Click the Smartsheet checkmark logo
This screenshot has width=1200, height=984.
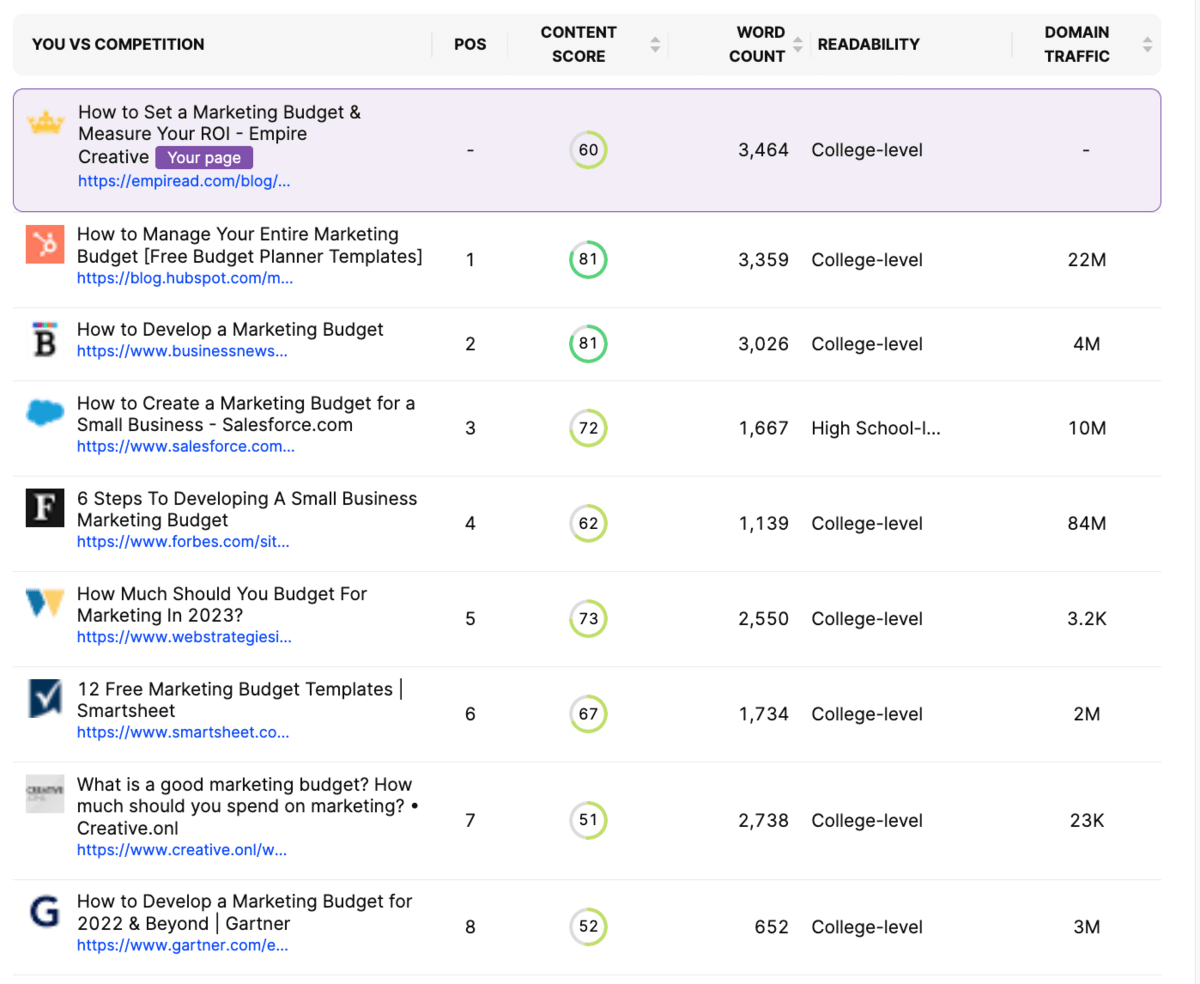45,699
